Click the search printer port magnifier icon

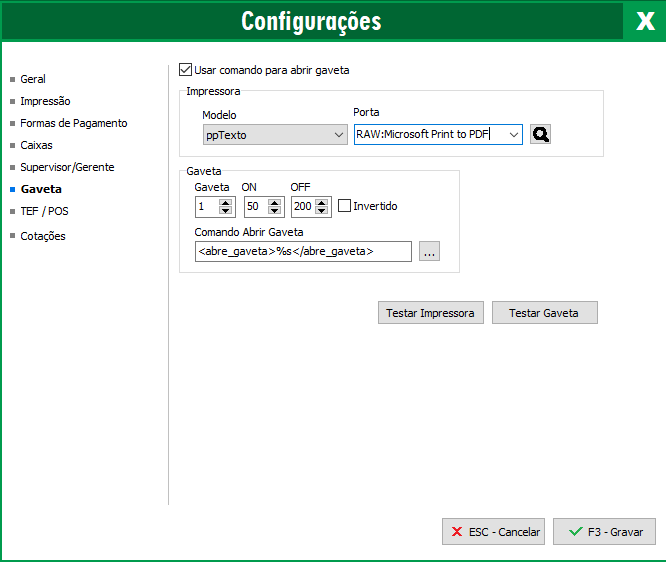click(x=541, y=135)
